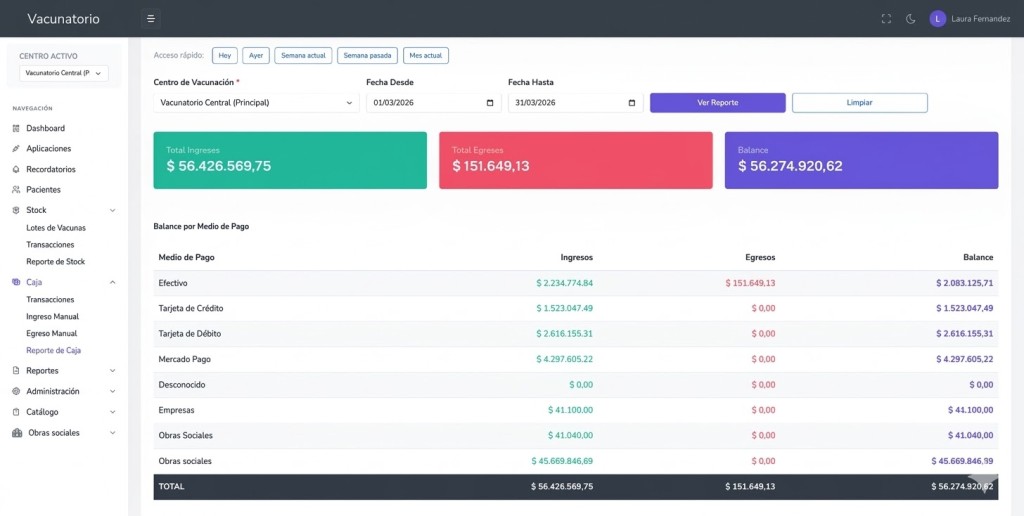Viewport: 1024px width, 516px height.
Task: Click the Pacientes people icon
Action: pos(16,189)
